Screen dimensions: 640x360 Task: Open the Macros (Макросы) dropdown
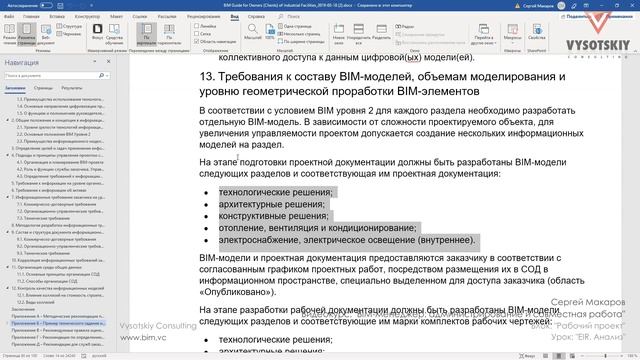[513, 34]
